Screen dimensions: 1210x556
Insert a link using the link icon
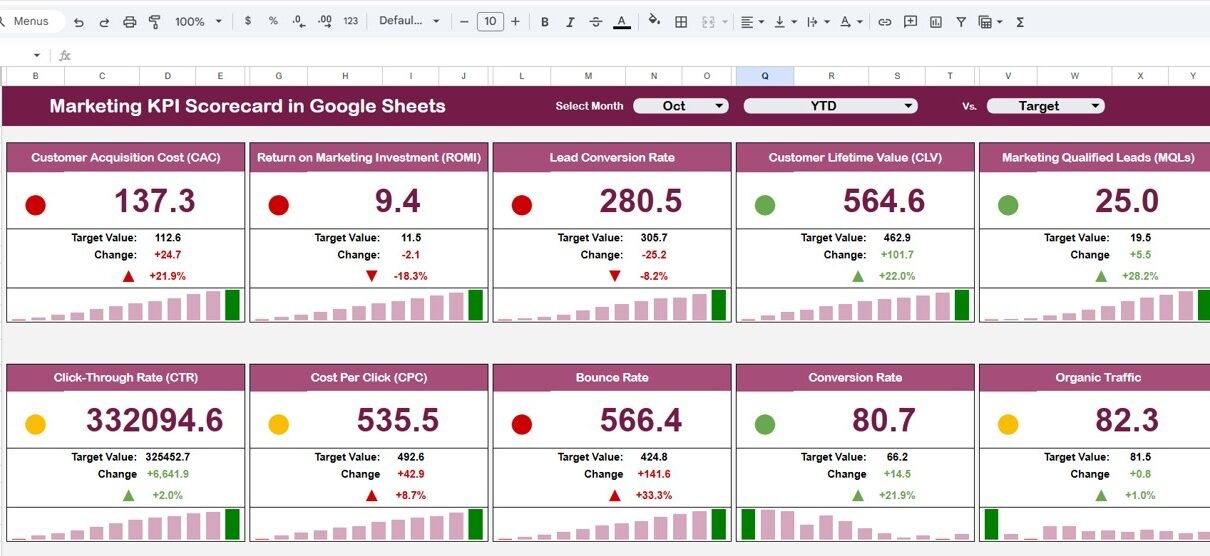point(884,22)
